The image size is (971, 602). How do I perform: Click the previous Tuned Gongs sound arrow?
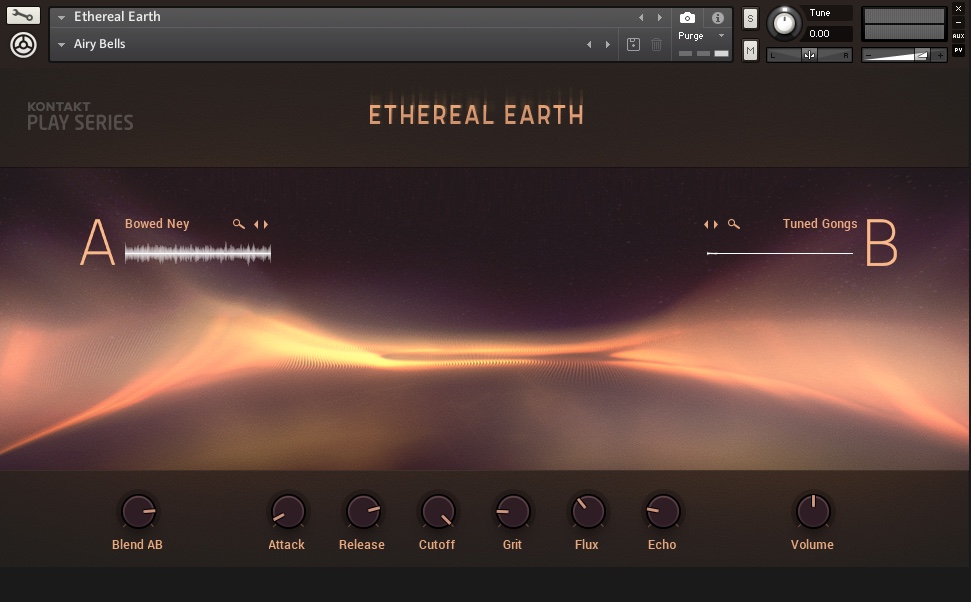(x=707, y=224)
